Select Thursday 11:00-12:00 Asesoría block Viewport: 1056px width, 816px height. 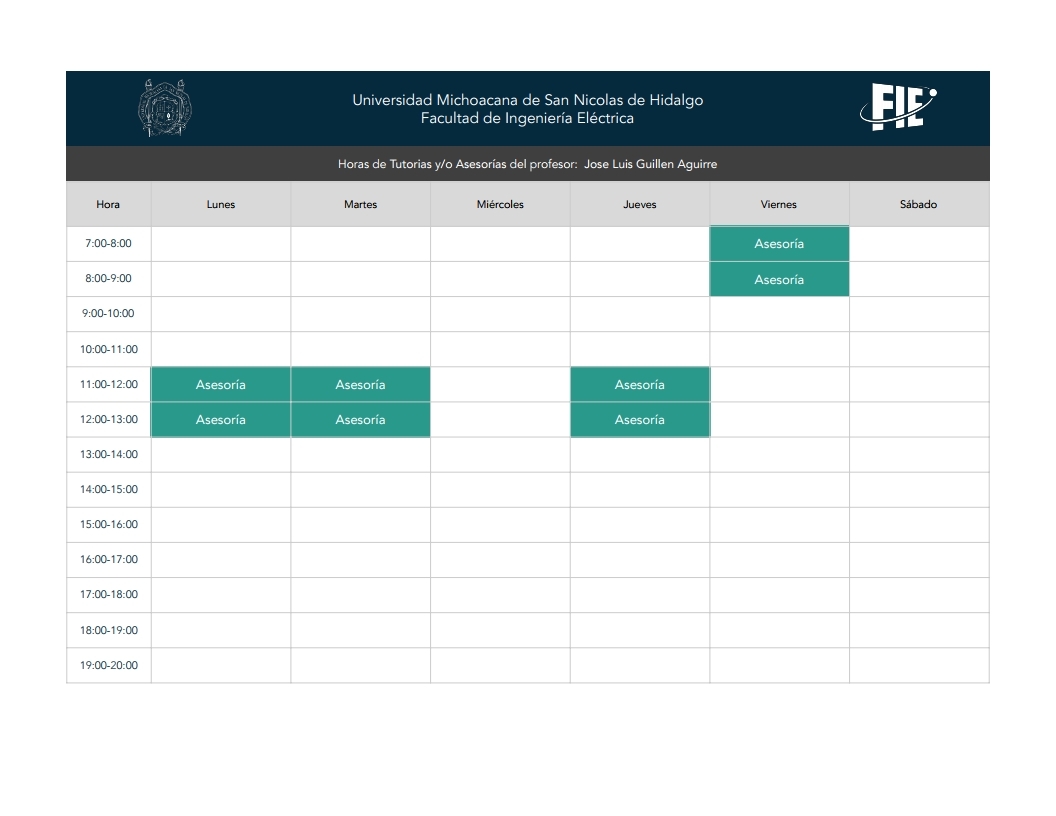coord(640,384)
